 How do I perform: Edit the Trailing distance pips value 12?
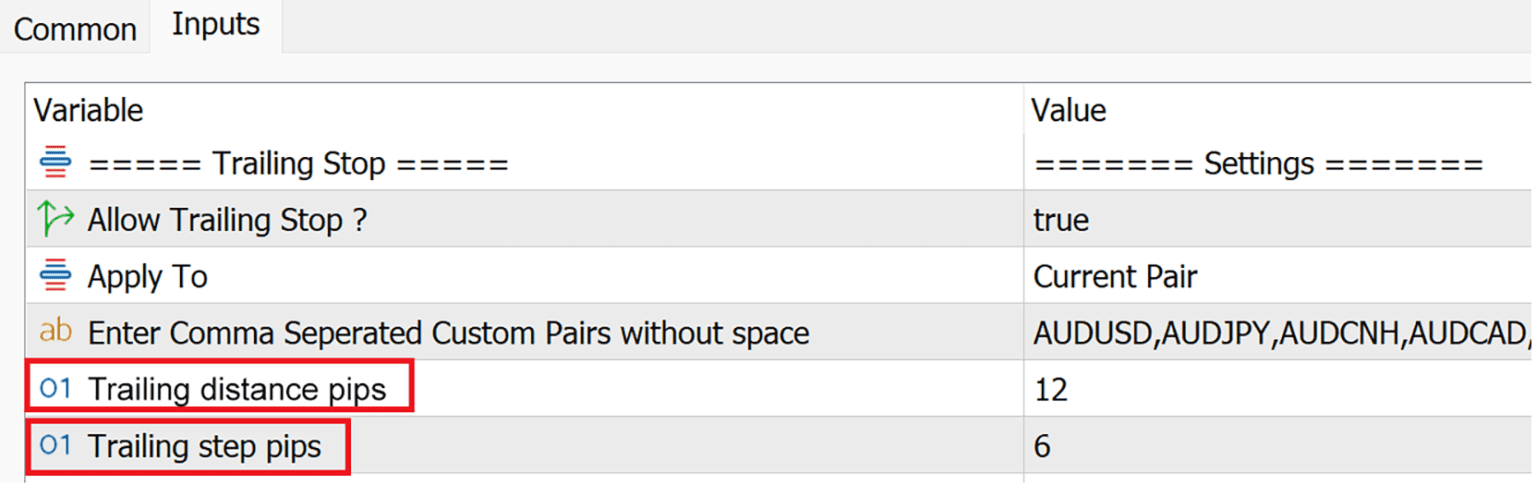click(1050, 388)
